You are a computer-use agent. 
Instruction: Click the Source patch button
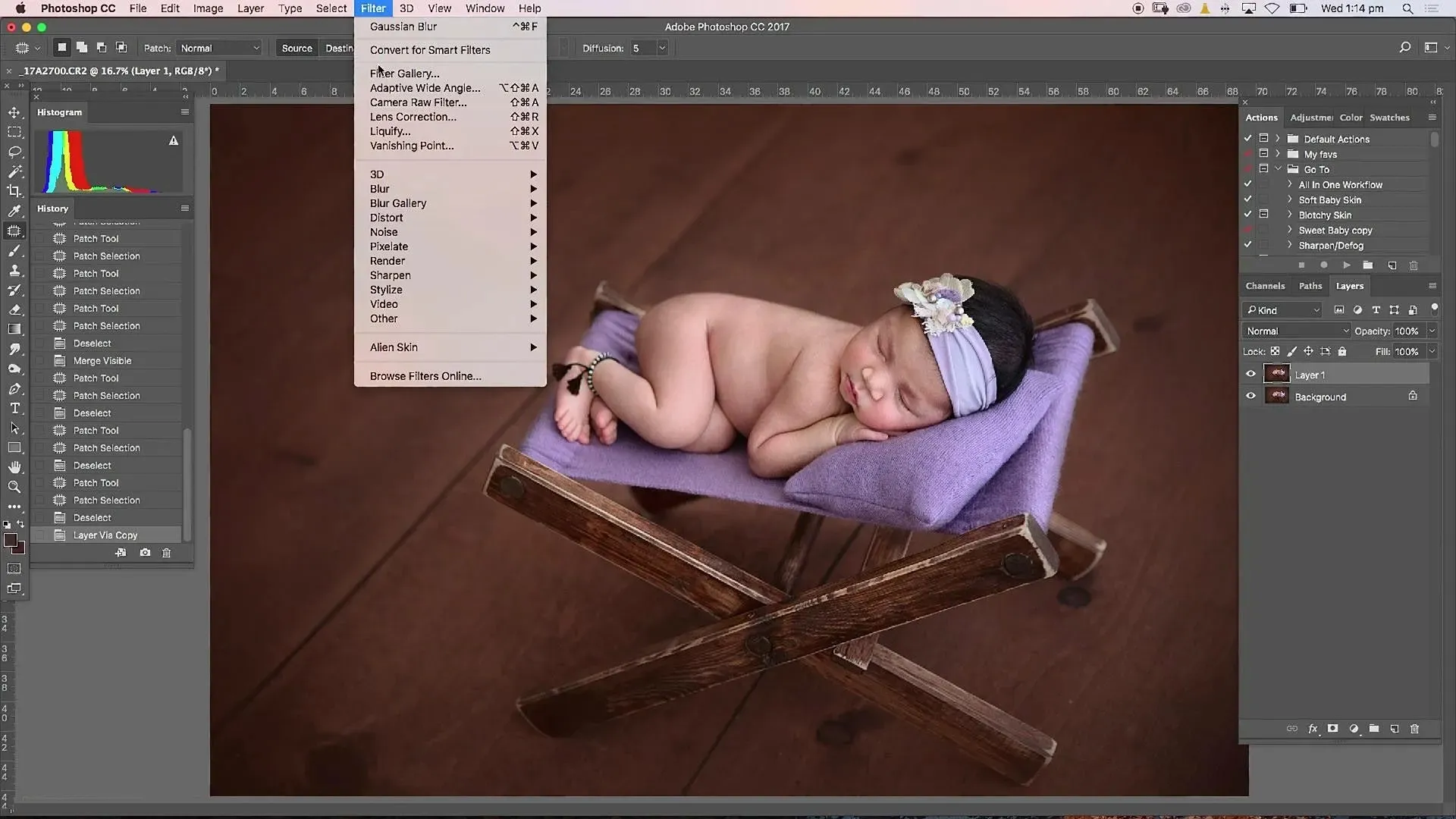point(297,48)
